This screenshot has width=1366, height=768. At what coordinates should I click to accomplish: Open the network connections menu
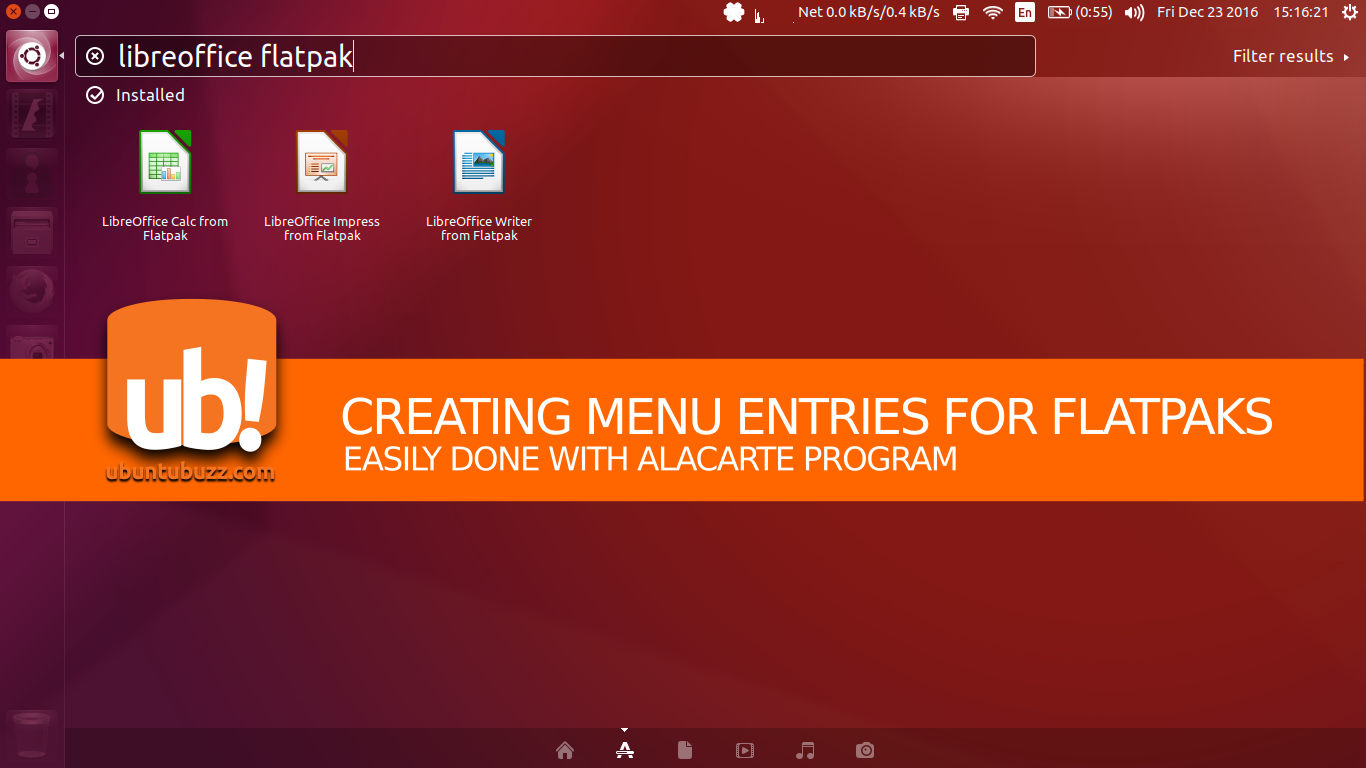coord(992,12)
